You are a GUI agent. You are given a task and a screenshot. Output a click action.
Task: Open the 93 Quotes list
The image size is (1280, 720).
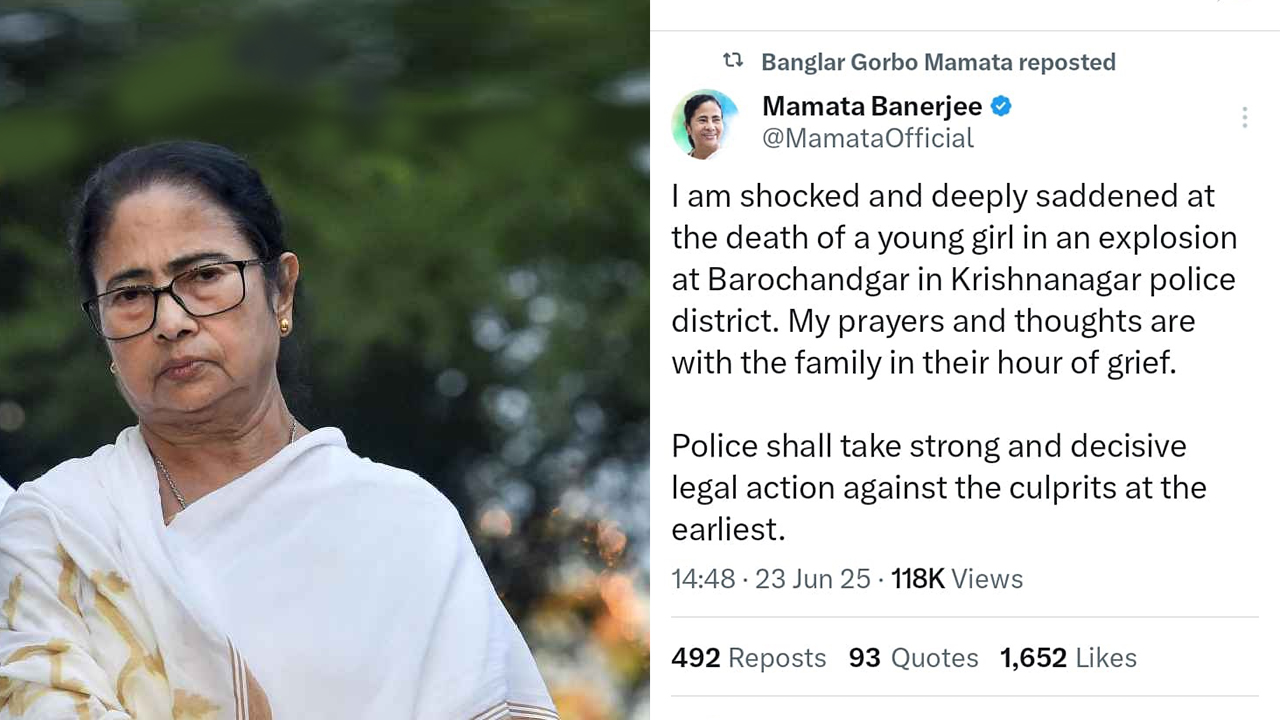tap(913, 658)
